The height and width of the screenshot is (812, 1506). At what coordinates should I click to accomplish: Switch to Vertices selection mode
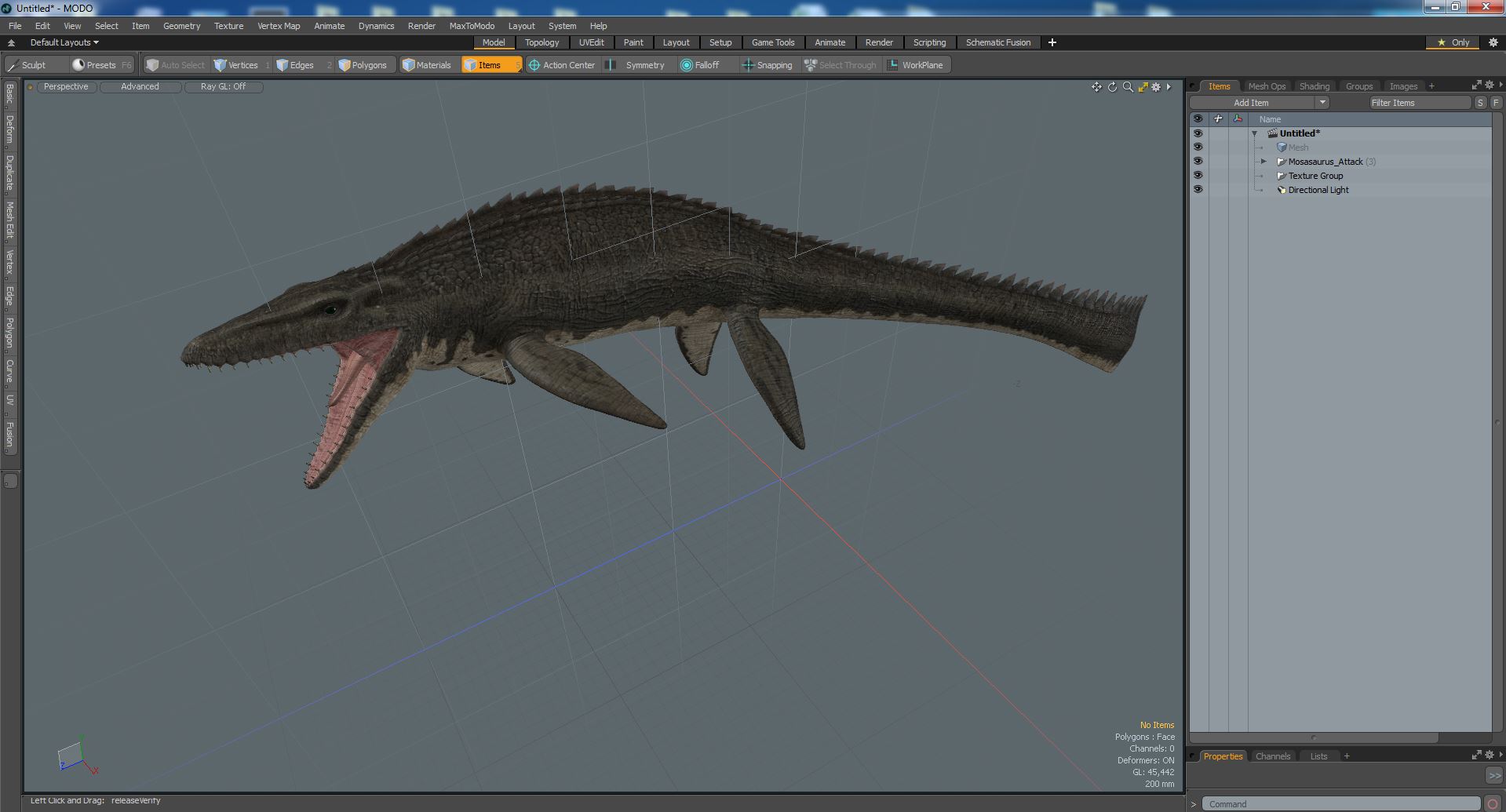pyautogui.click(x=235, y=65)
